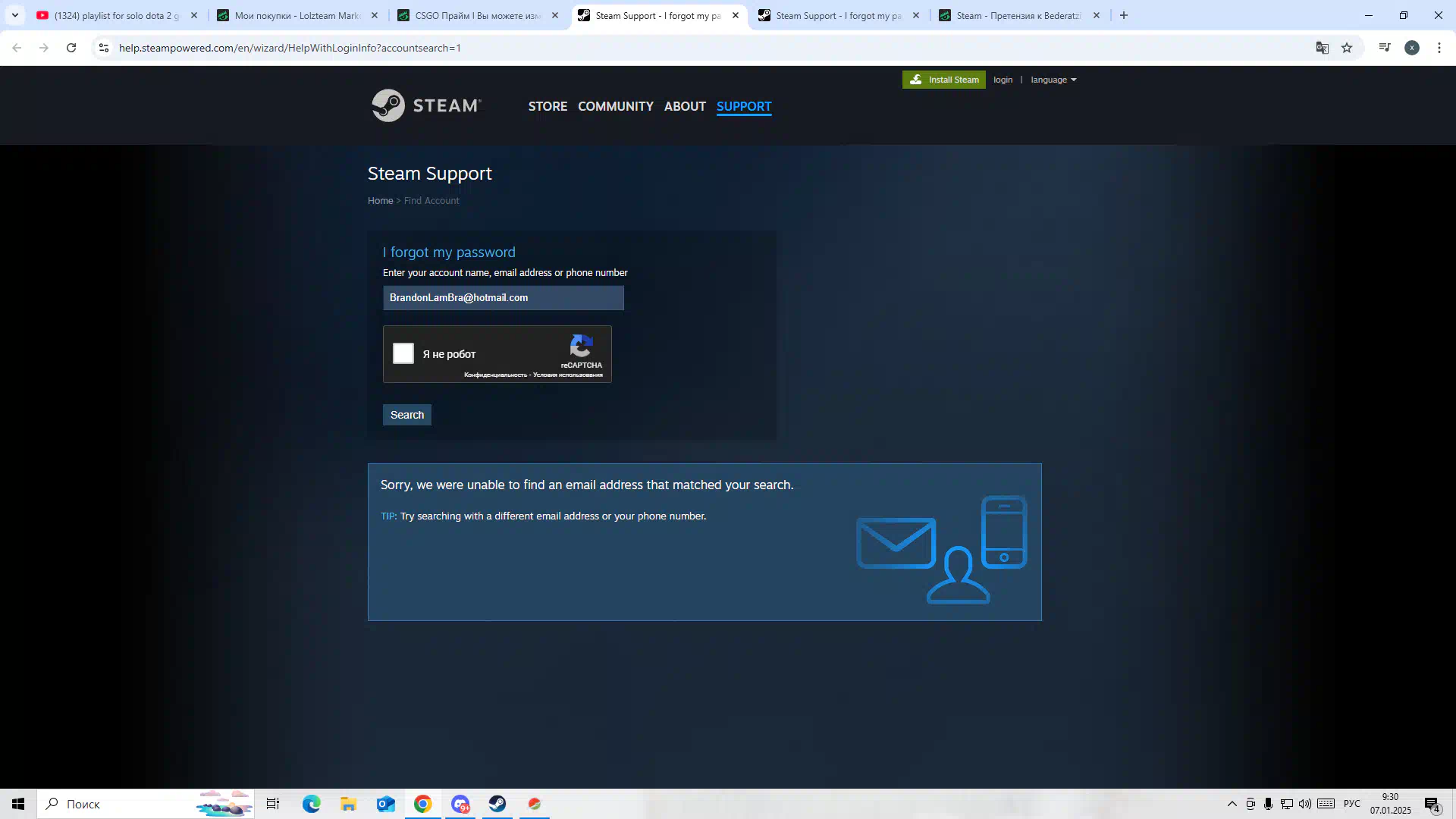The width and height of the screenshot is (1456, 819).
Task: Open the tab search dropdown arrow
Action: pos(14,15)
